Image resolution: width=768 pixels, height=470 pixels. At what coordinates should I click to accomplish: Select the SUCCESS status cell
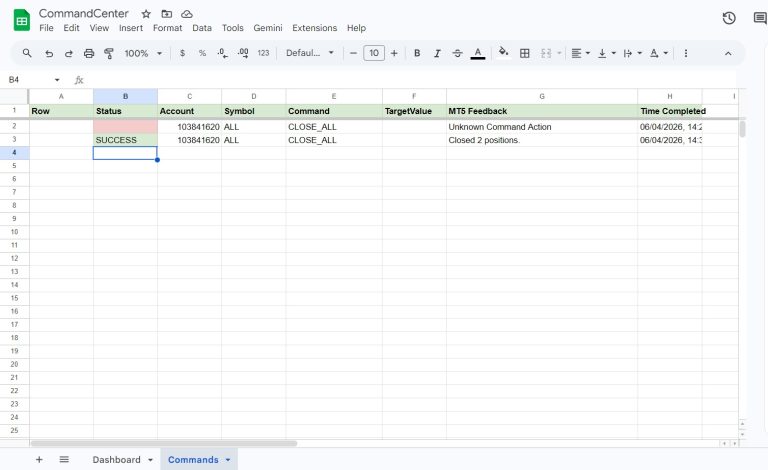(x=125, y=140)
